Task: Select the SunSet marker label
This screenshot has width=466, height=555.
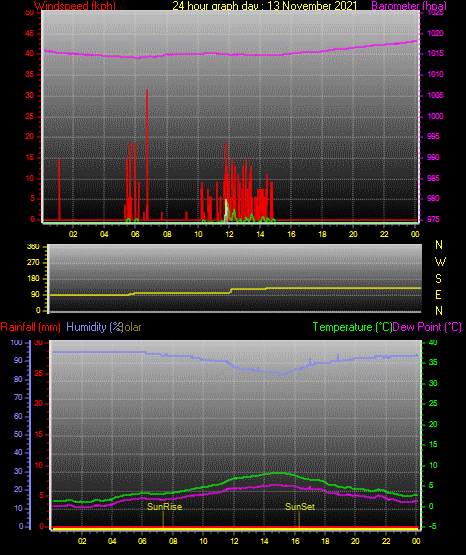Action: [x=300, y=507]
